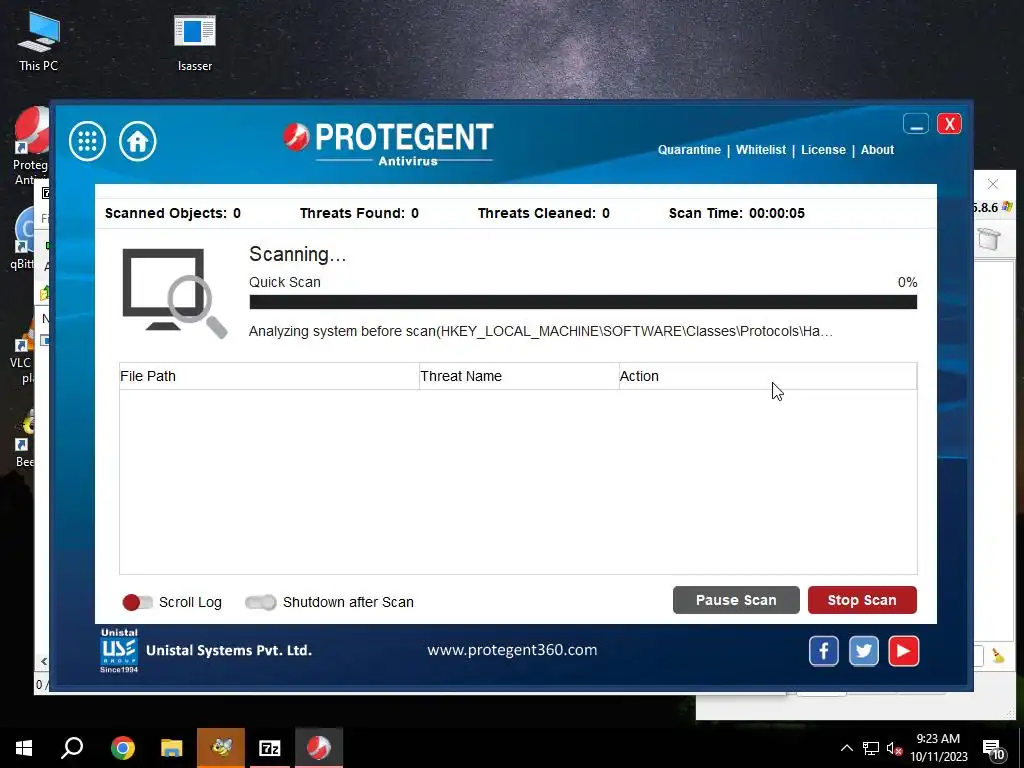Toggle the Scroll Log switch
Viewport: 1024px width, 768px height.
pyautogui.click(x=137, y=602)
